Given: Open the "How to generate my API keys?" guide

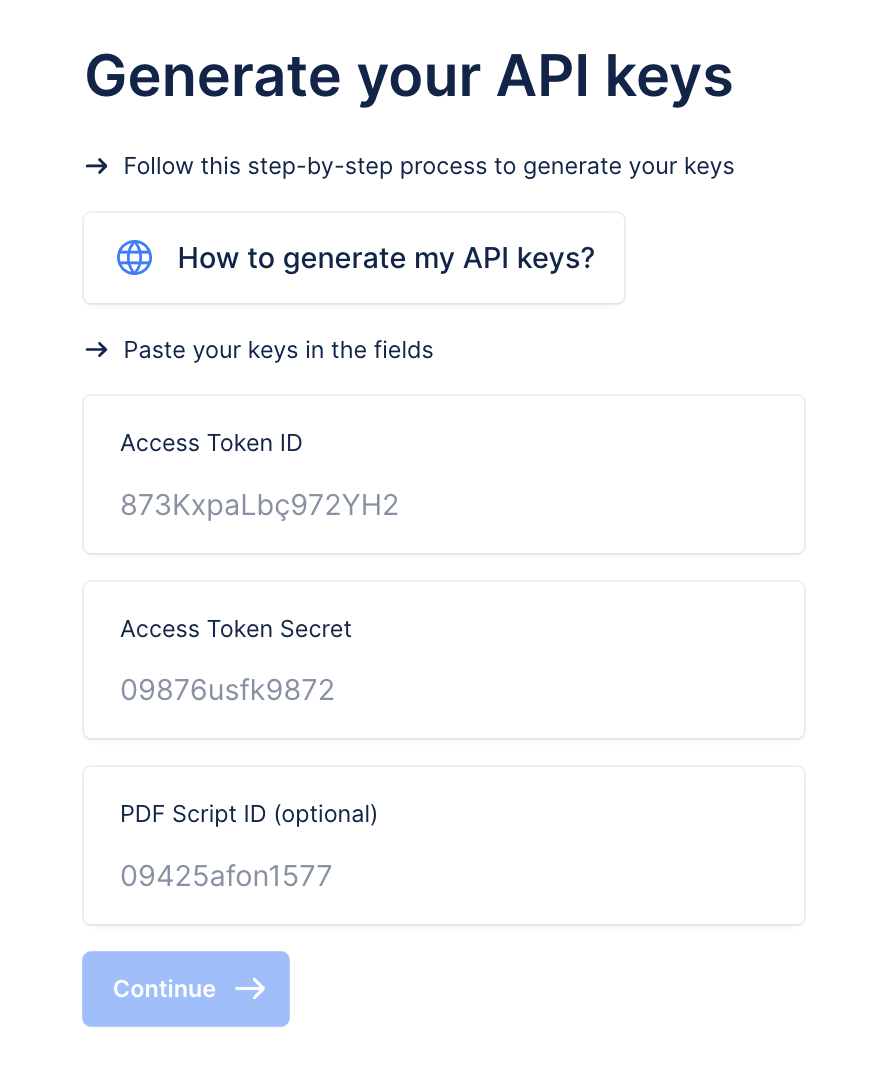Looking at the screenshot, I should pyautogui.click(x=353, y=258).
